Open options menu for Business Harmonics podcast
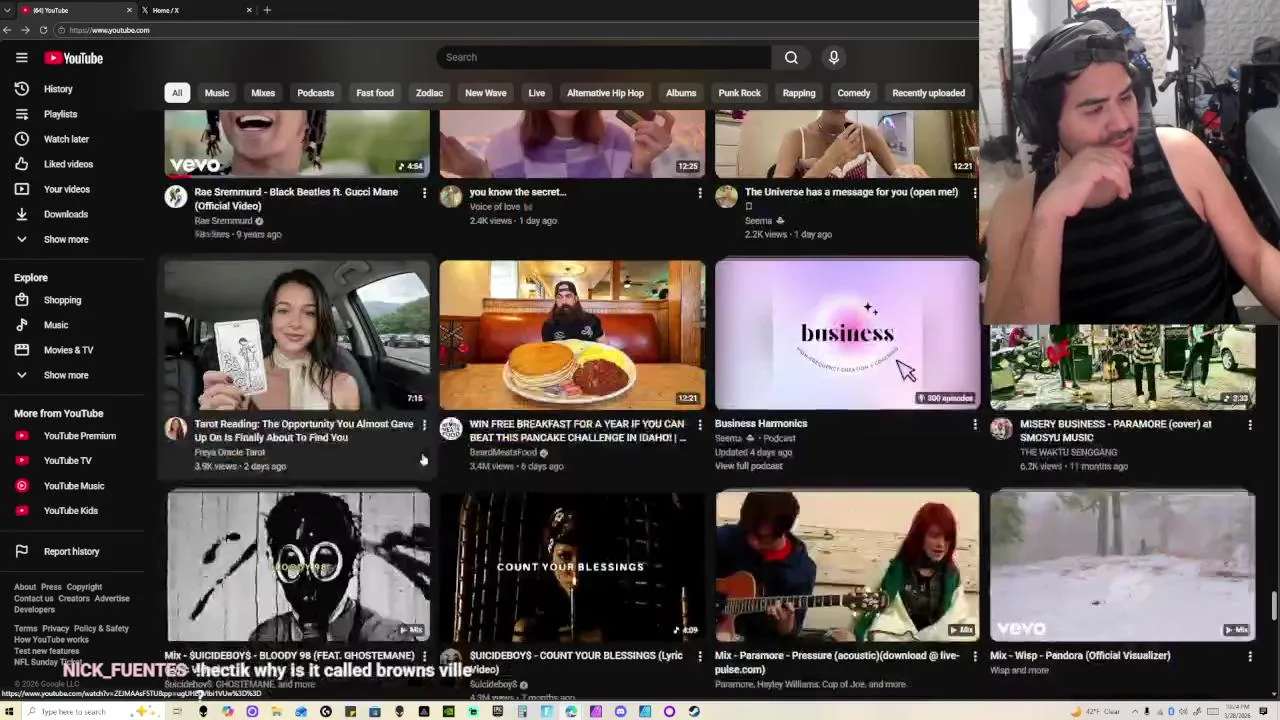 (x=974, y=425)
